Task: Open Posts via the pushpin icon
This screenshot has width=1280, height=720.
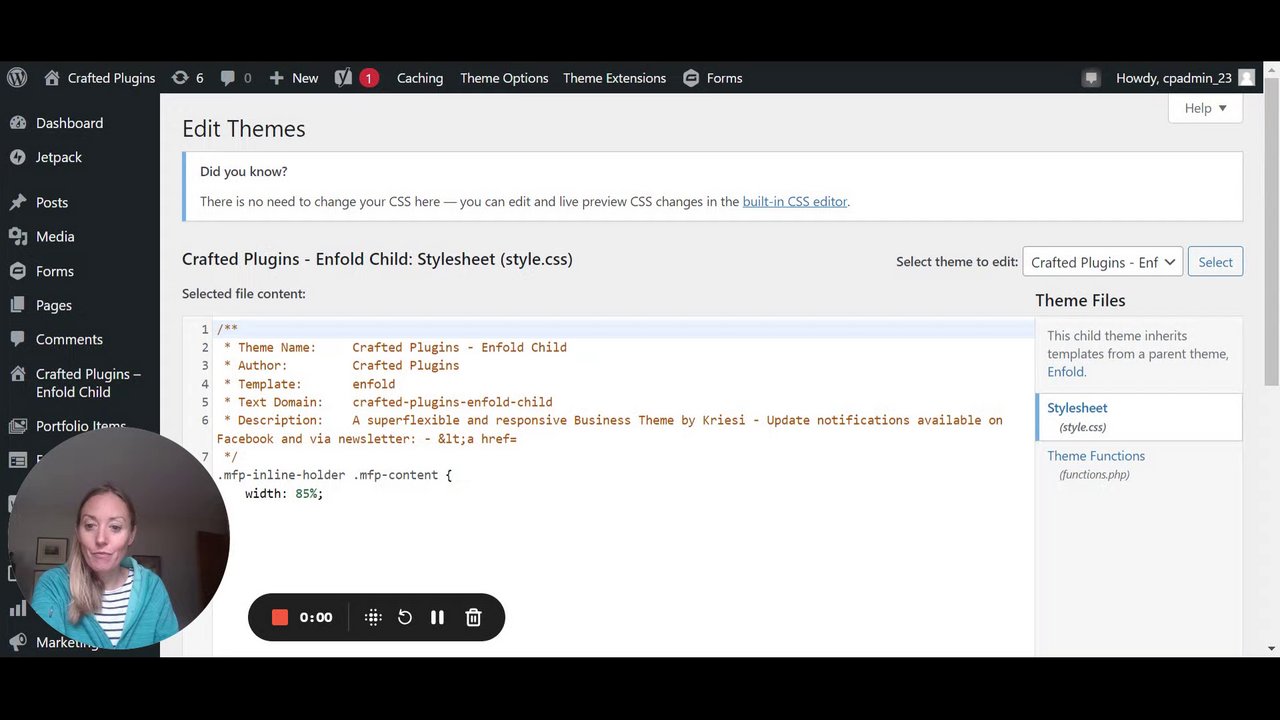Action: [17, 202]
